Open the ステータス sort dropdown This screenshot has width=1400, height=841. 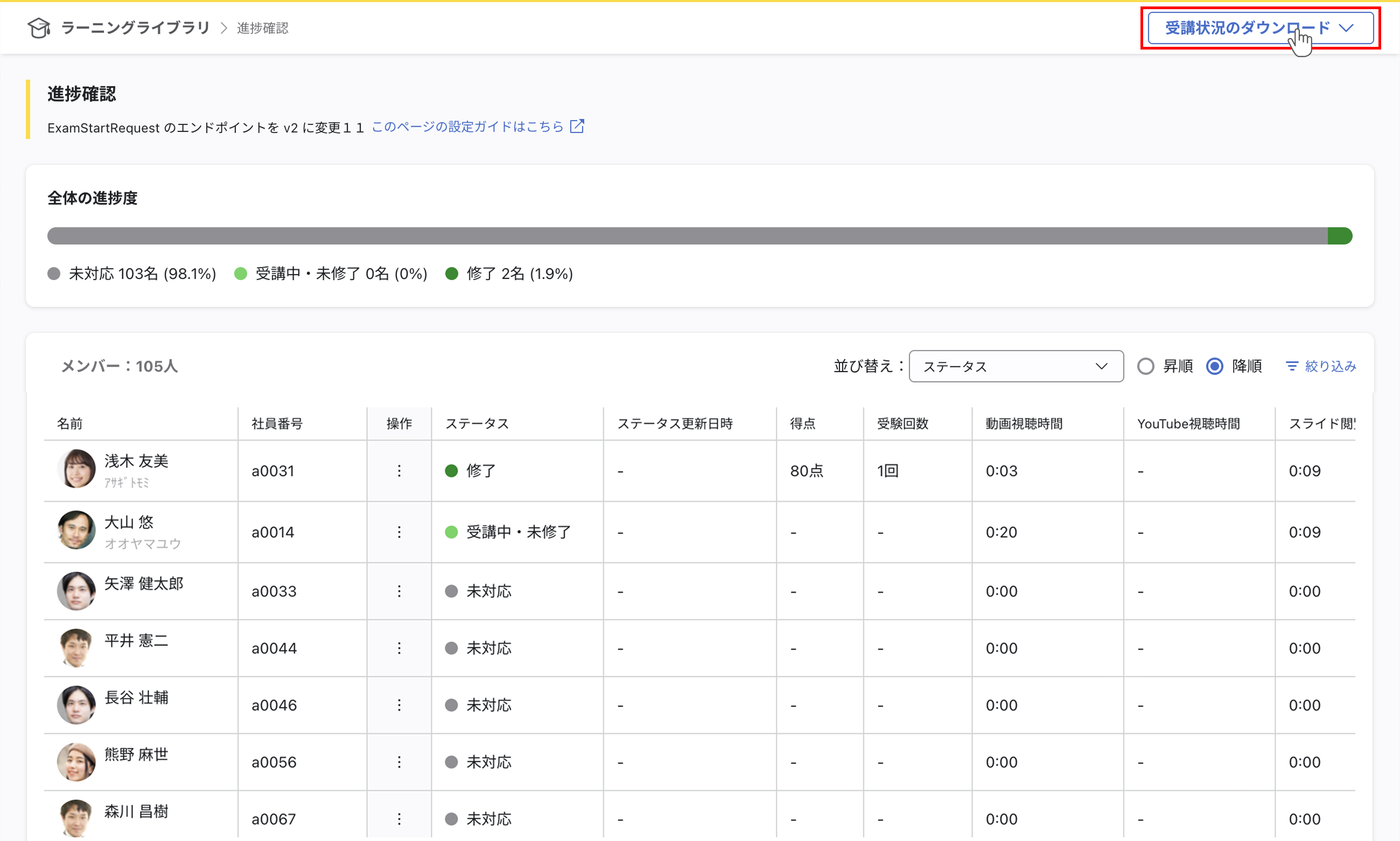point(1016,366)
